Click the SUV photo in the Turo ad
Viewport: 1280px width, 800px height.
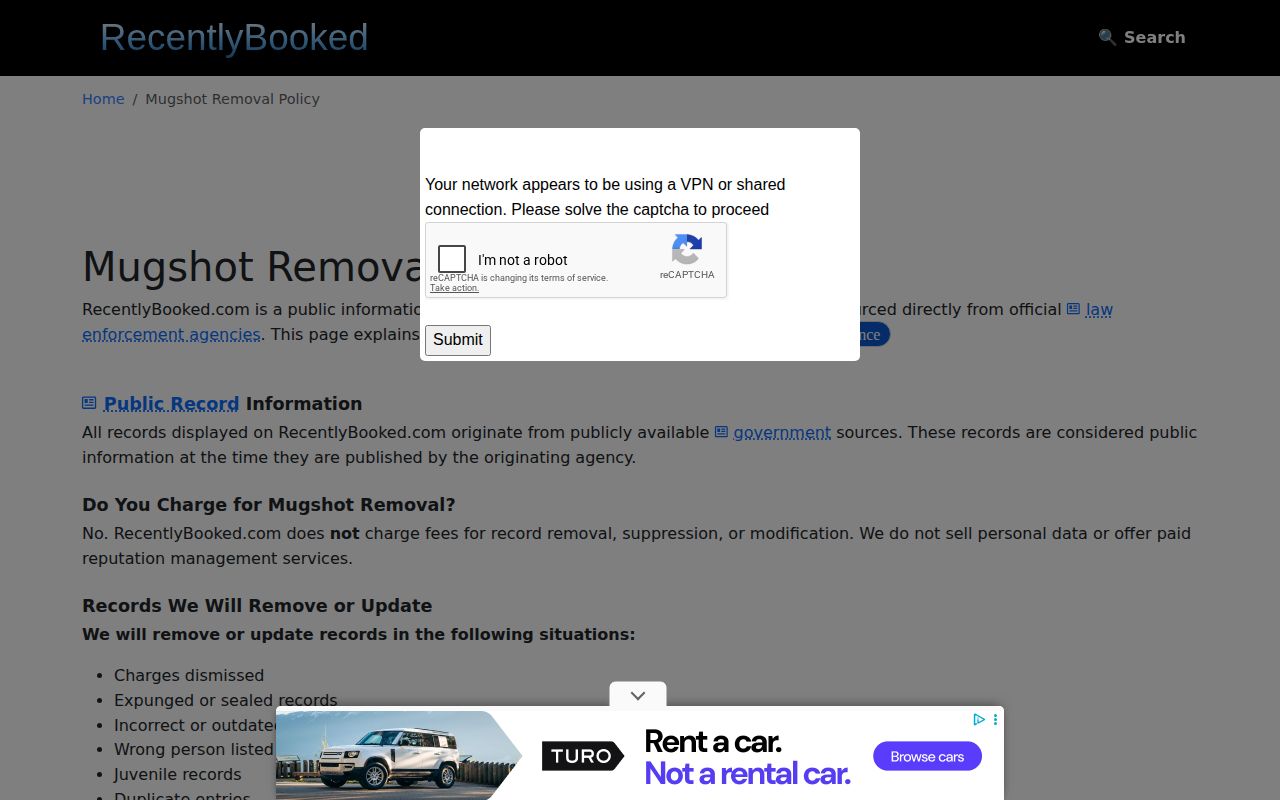tap(399, 755)
